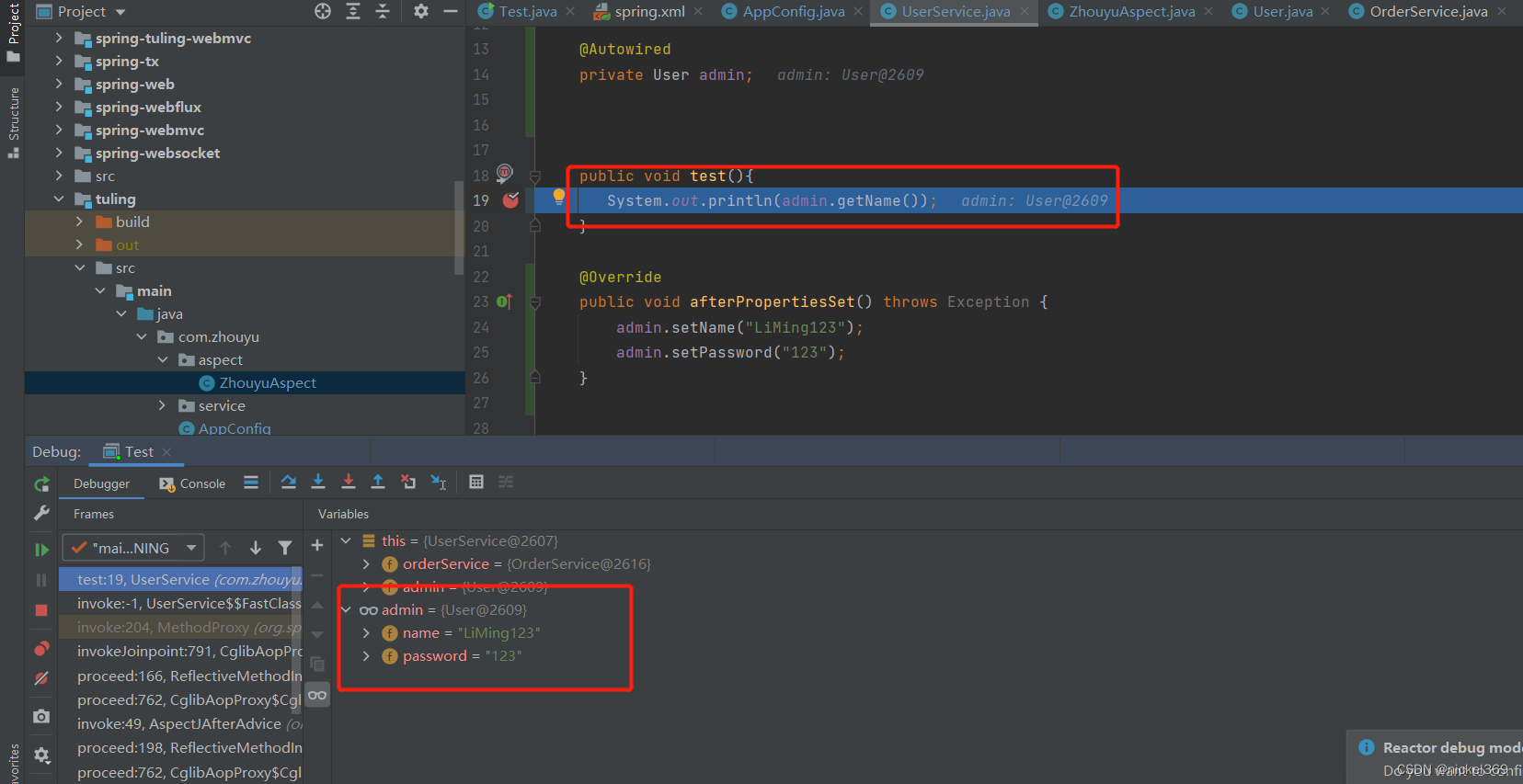Click the Step Out icon
1523x784 pixels.
(378, 482)
